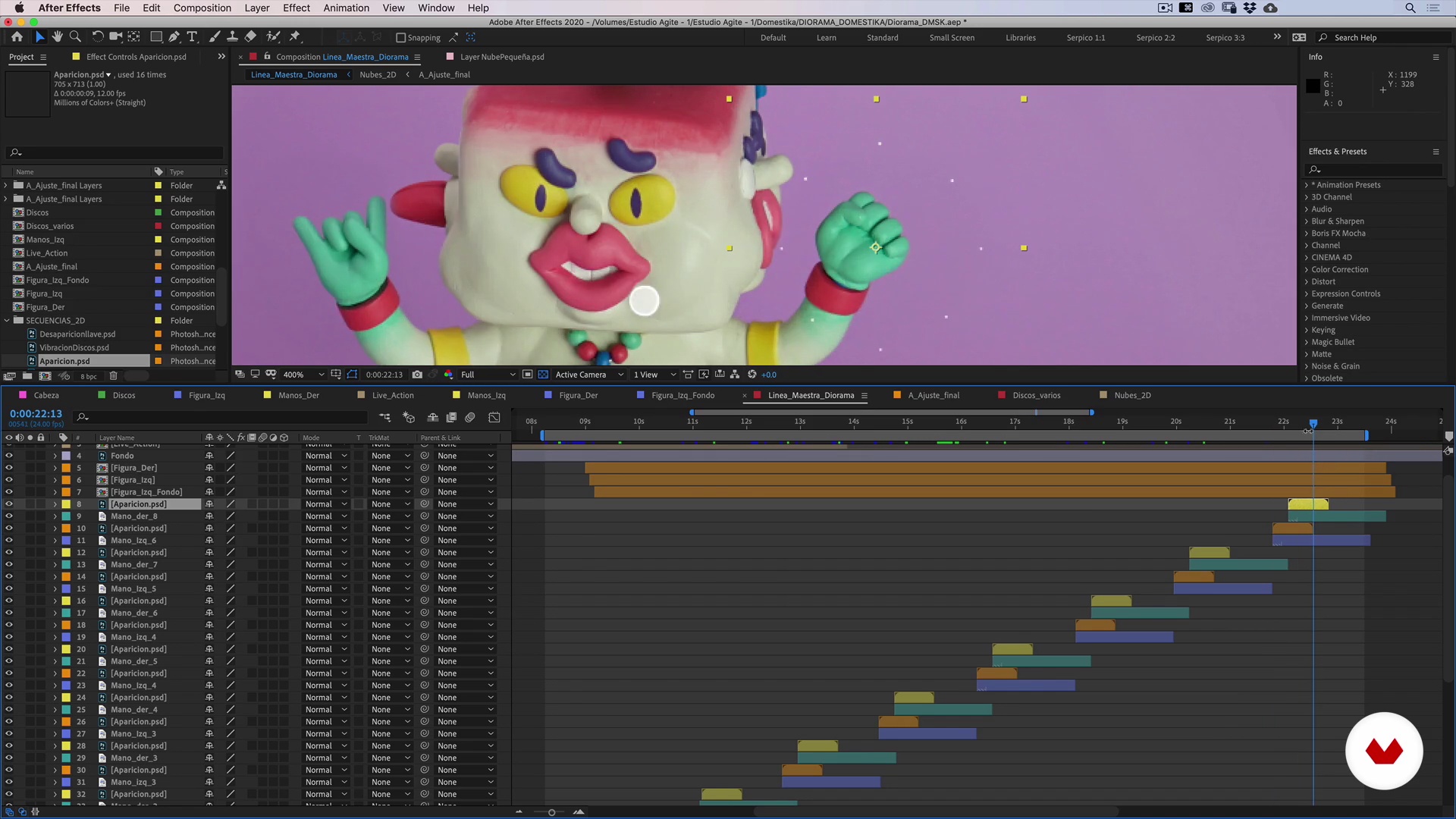The image size is (1456, 819).
Task: Switch to the Discos_varios timeline tab
Action: point(1036,395)
